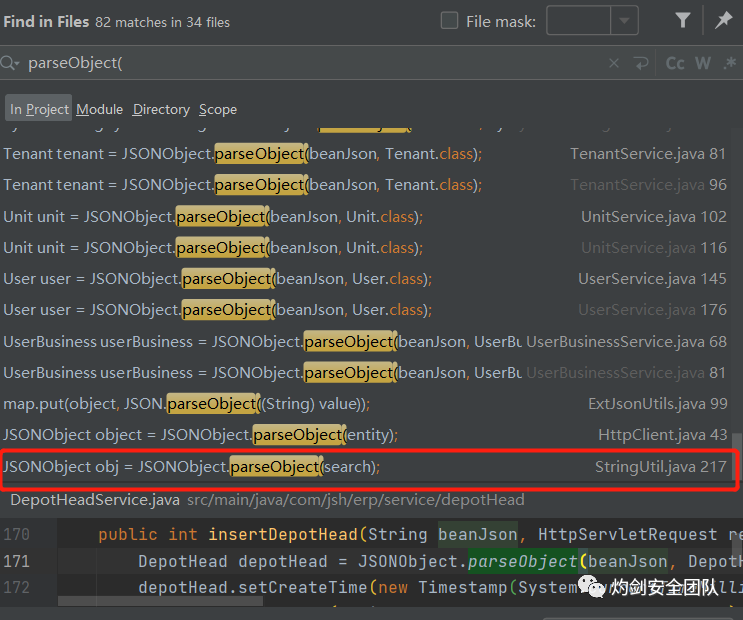The width and height of the screenshot is (743, 620).
Task: Select result UserBusinessService.java 81
Action: 365,373
